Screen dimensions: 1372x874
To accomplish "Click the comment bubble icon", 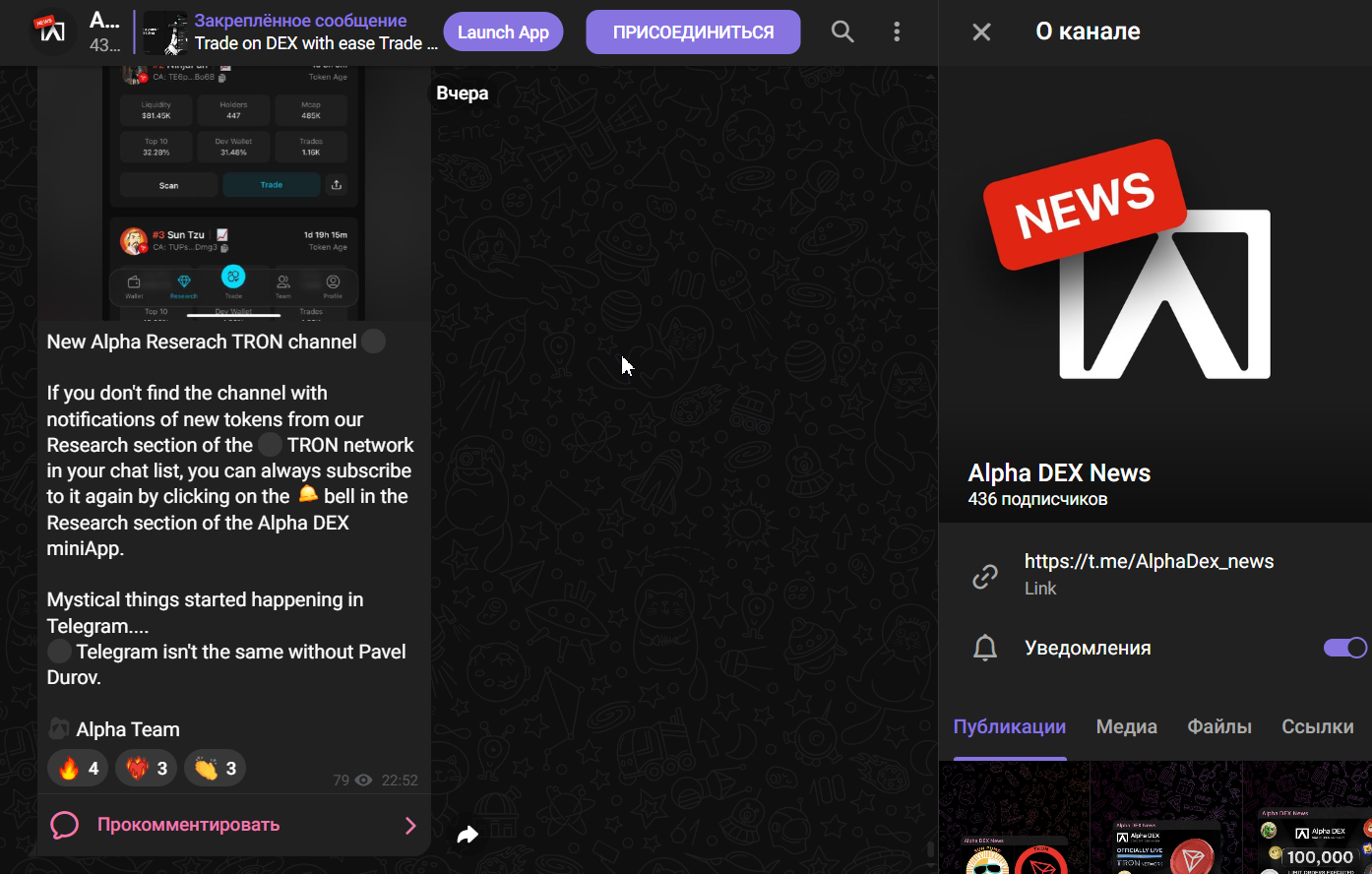I will click(x=65, y=825).
